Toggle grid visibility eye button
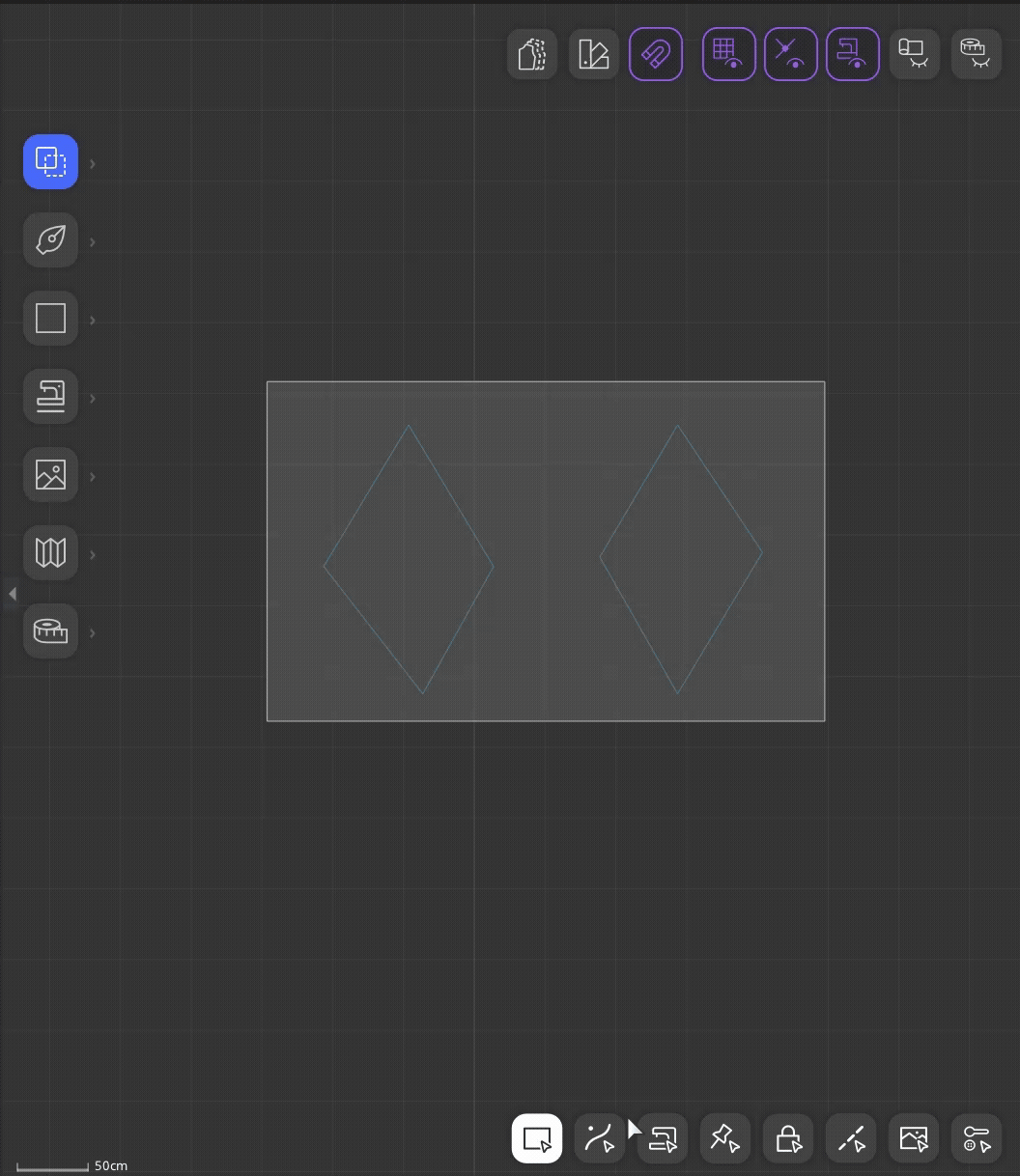Image resolution: width=1020 pixels, height=1176 pixels. pos(729,54)
